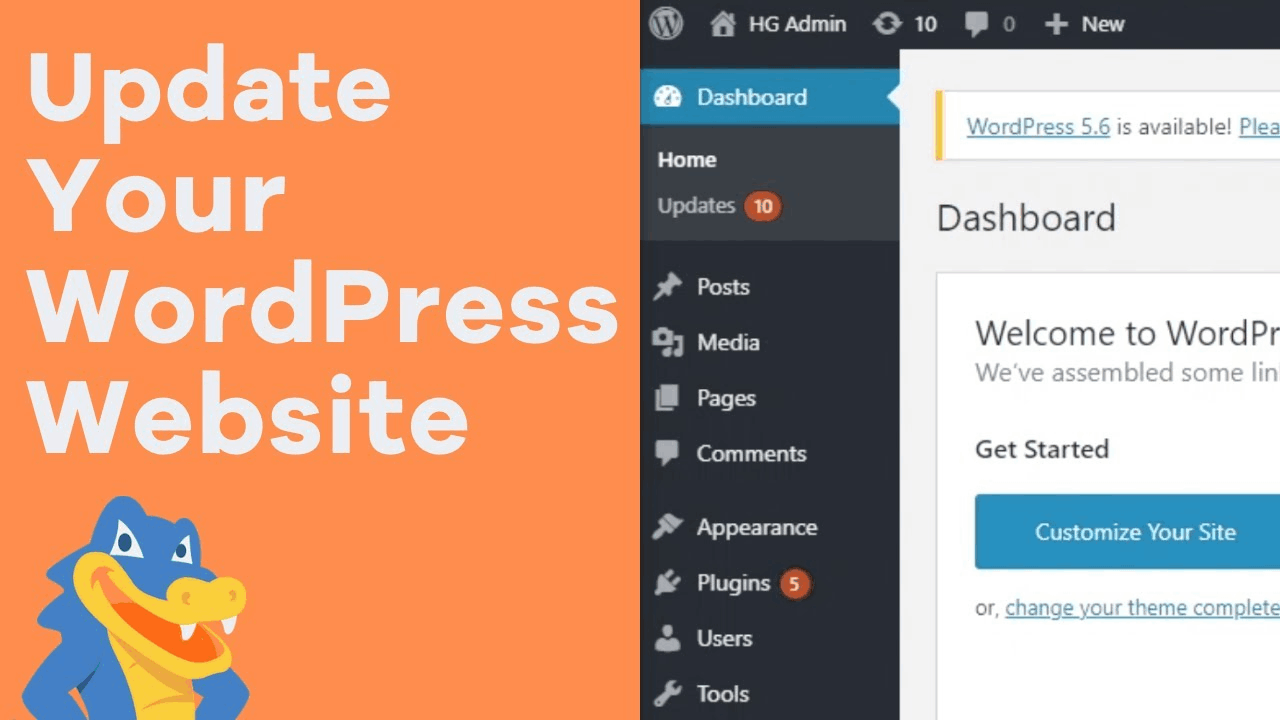Click the home icon beside HG Admin
This screenshot has height=720, width=1280.
(722, 24)
